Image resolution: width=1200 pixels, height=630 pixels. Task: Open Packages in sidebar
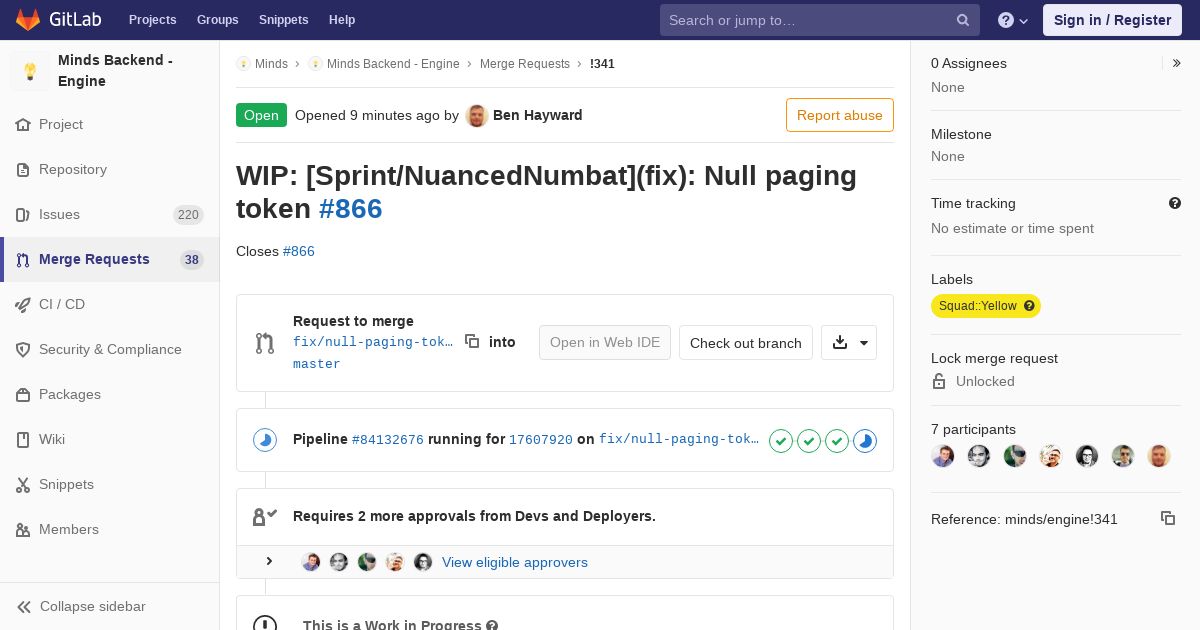109,394
